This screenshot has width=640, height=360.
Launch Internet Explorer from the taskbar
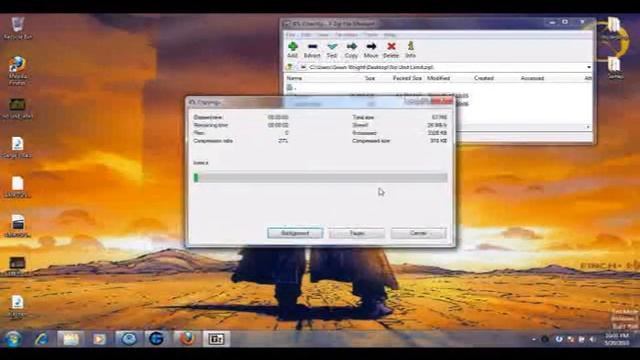pyautogui.click(x=42, y=339)
